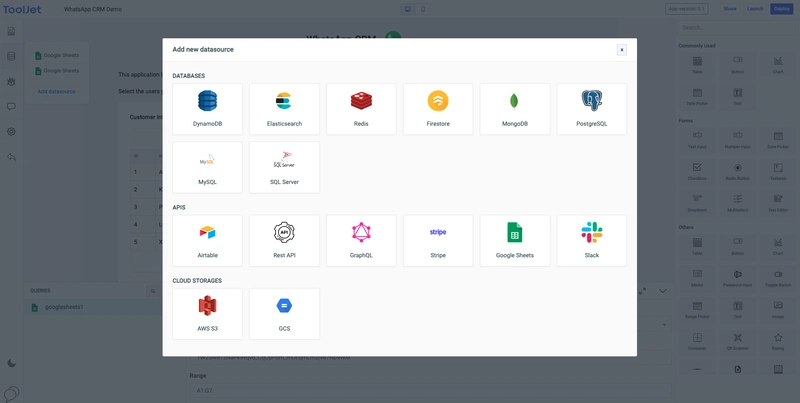Viewport: 800px width, 403px height.
Task: Open settings gear in left sidebar
Action: click(11, 132)
